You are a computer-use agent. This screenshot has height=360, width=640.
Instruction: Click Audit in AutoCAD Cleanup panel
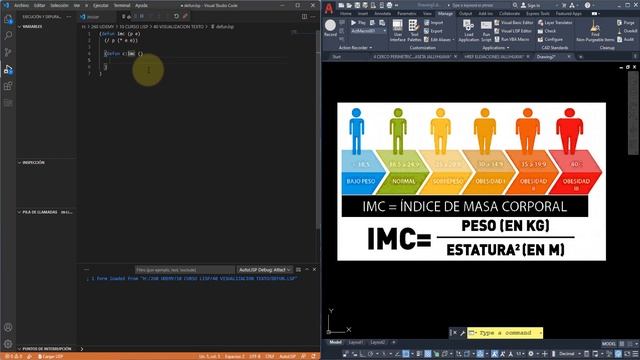[x=626, y=40]
